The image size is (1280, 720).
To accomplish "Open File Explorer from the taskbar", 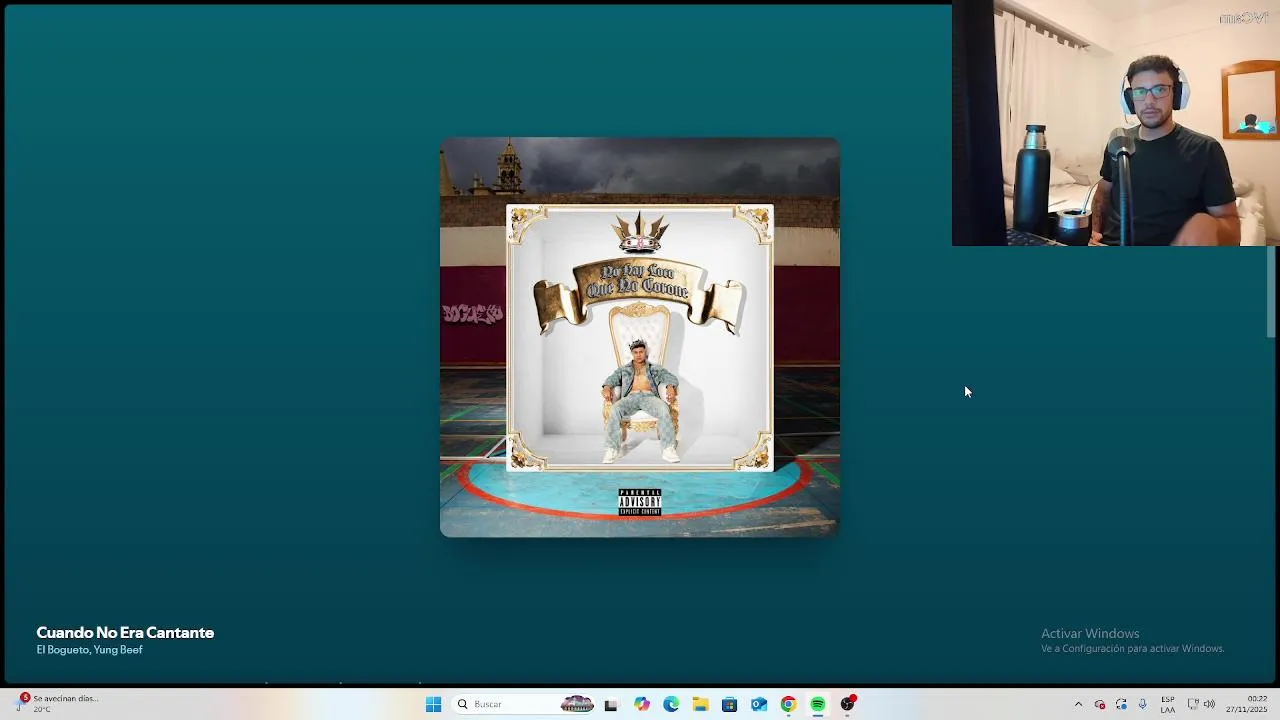I will (700, 704).
